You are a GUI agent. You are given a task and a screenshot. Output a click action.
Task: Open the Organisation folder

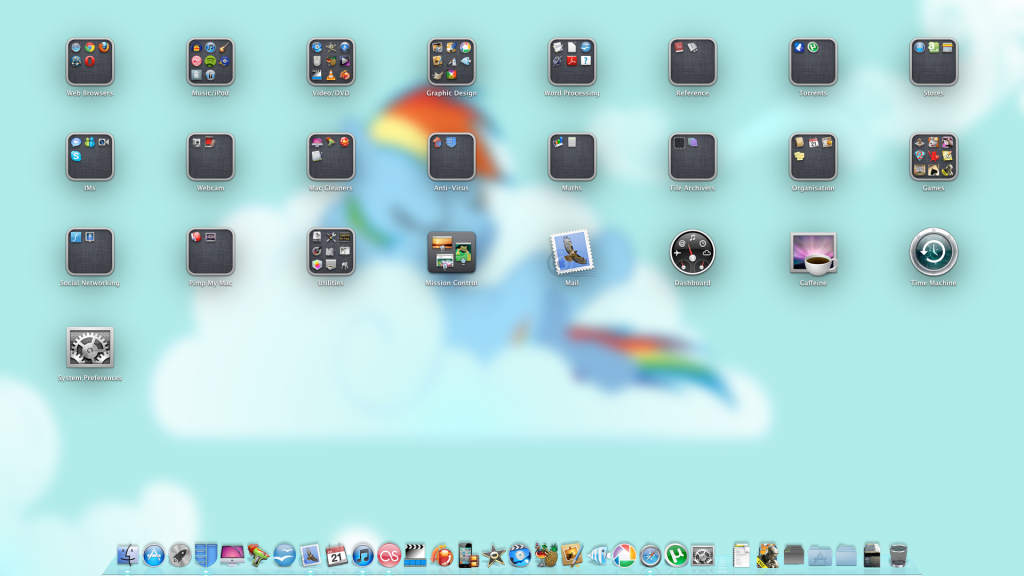(x=813, y=157)
